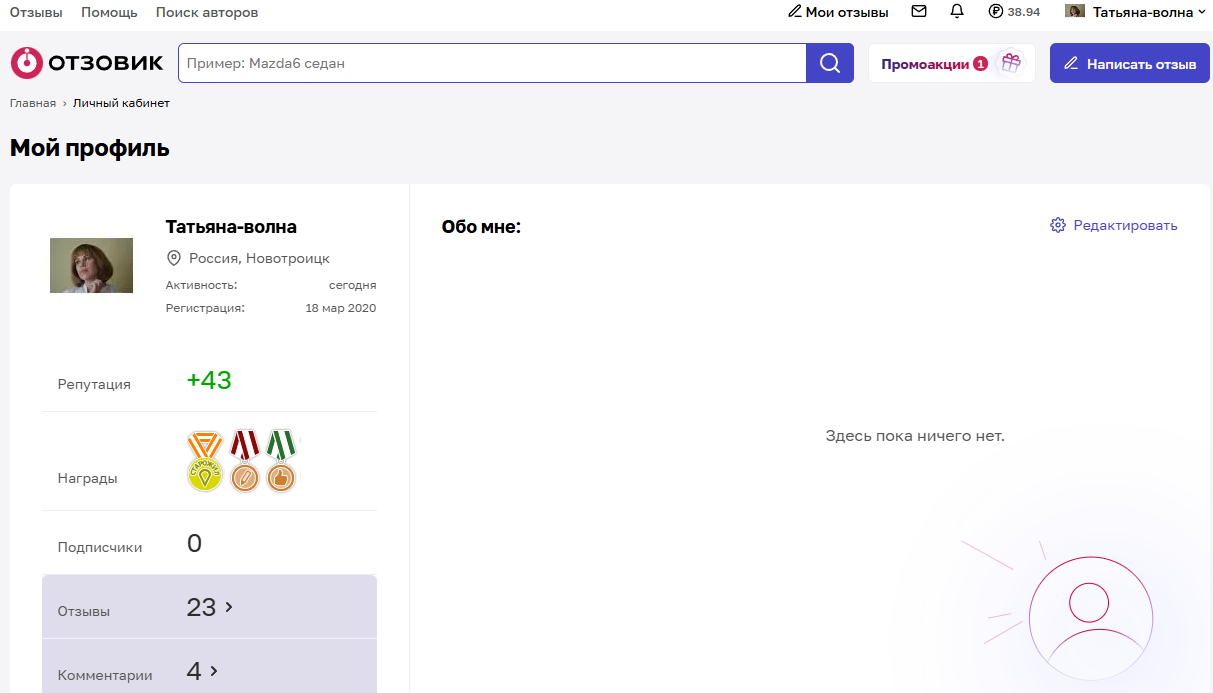Open the Помощь menu item
The width and height of the screenshot is (1213, 693).
(x=109, y=12)
